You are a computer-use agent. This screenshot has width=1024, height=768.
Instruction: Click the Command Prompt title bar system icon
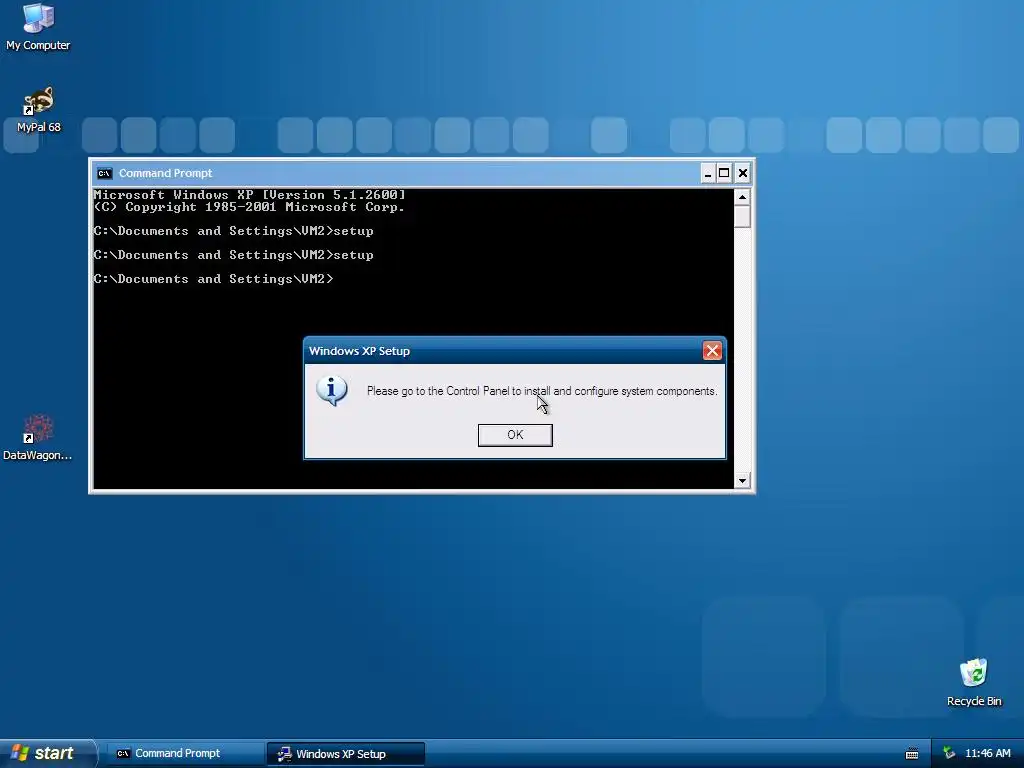click(x=104, y=173)
